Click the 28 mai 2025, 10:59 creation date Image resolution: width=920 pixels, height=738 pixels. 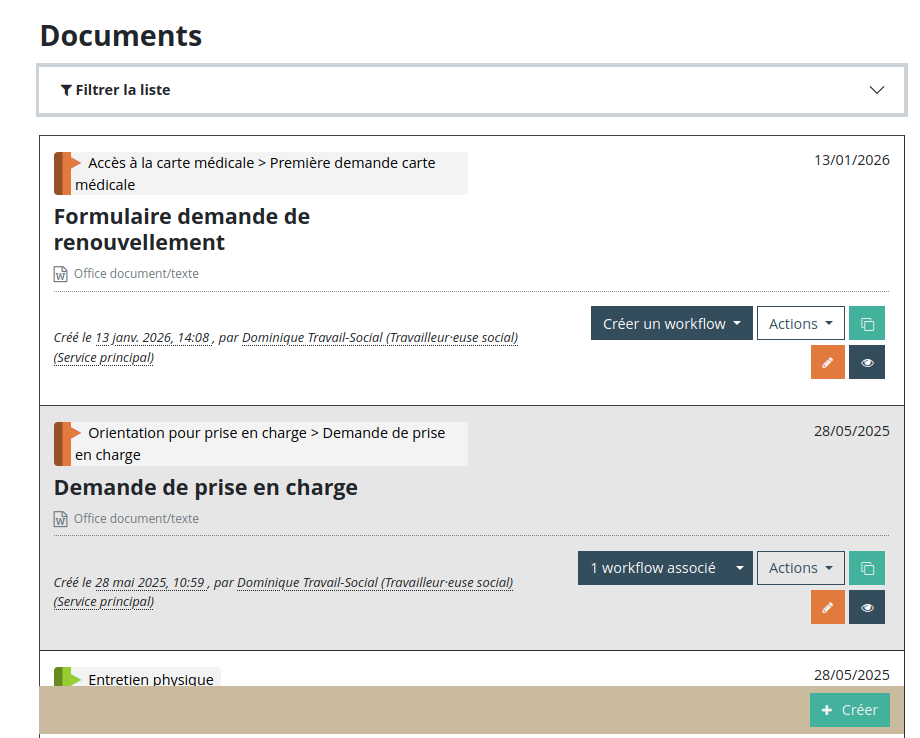point(150,582)
